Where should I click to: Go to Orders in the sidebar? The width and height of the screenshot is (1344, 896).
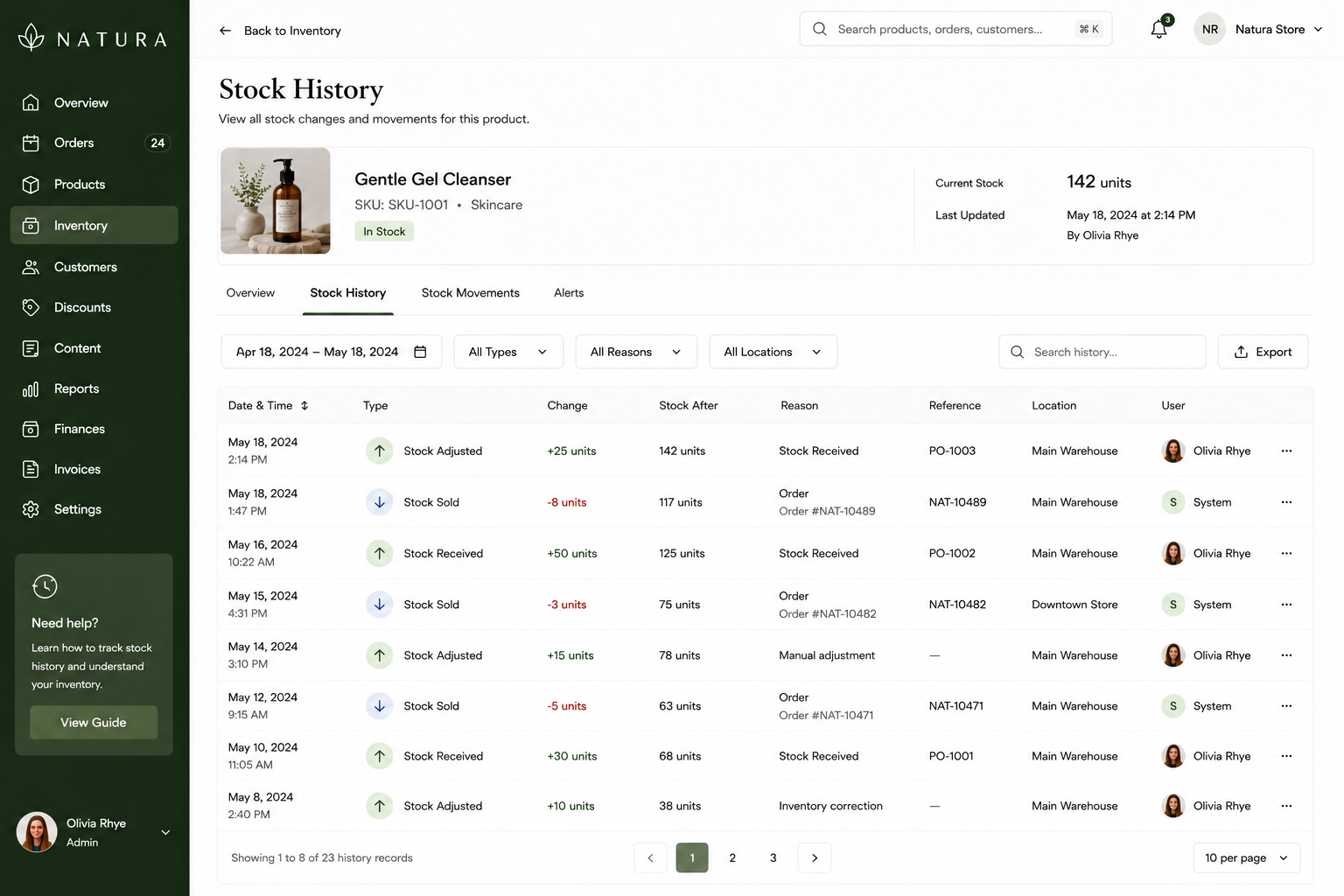pos(94,143)
